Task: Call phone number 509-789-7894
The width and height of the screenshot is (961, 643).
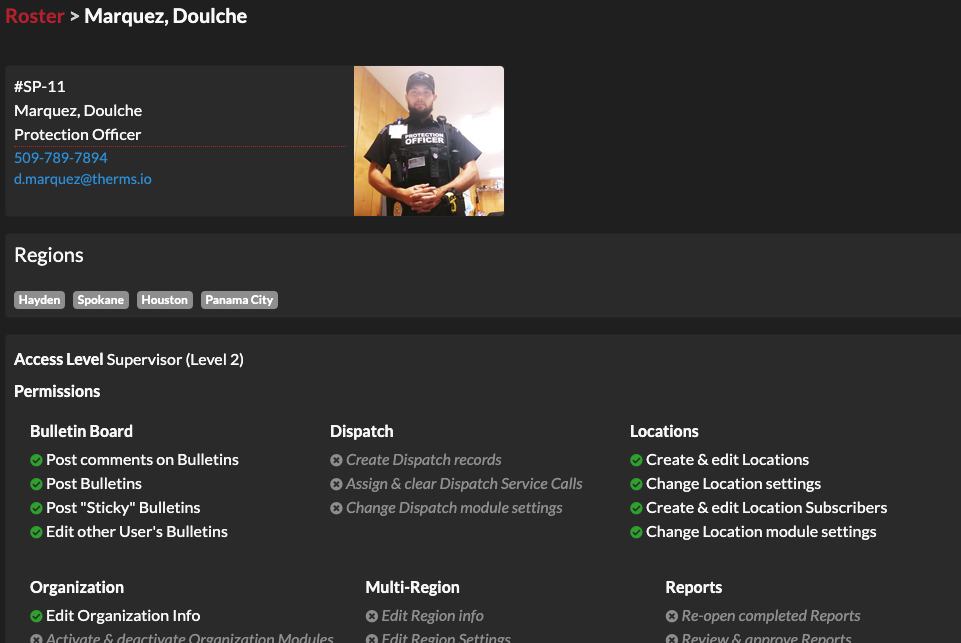Action: click(x=60, y=157)
